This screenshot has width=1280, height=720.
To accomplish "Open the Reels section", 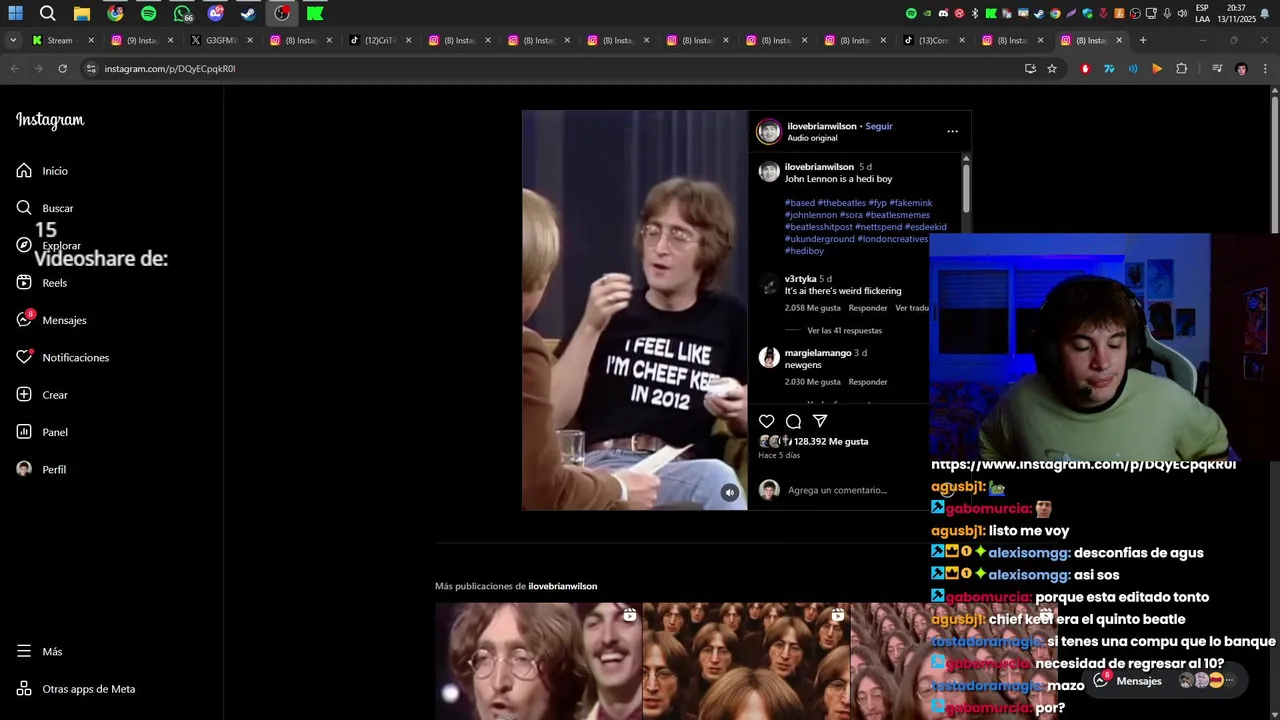I will 42,283.
